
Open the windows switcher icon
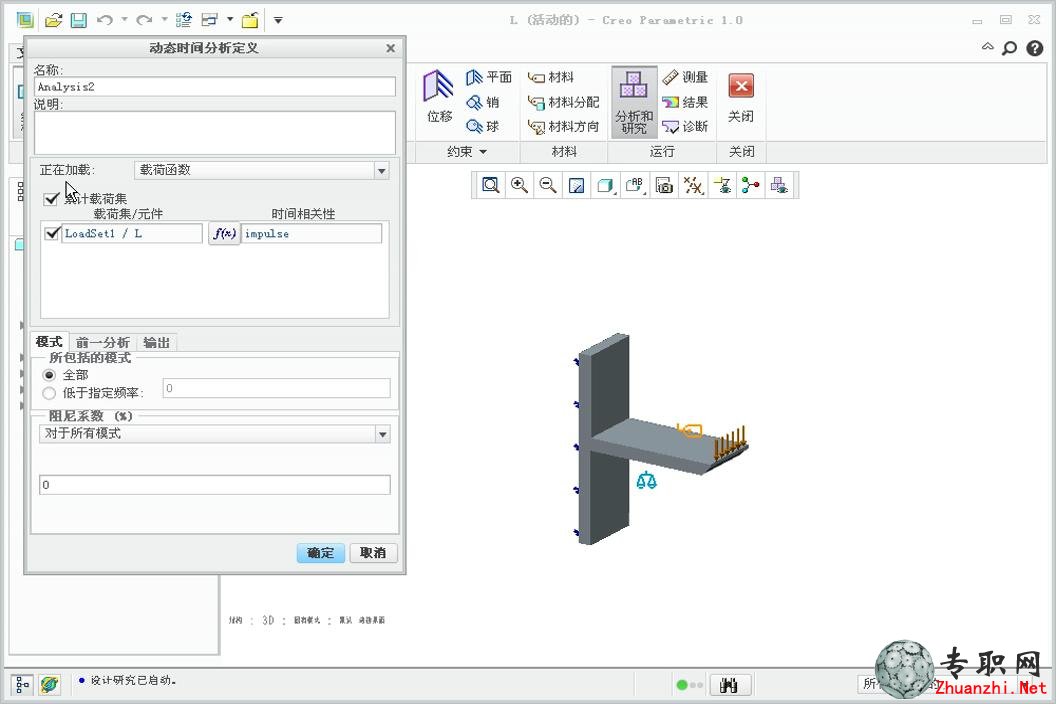(x=210, y=20)
